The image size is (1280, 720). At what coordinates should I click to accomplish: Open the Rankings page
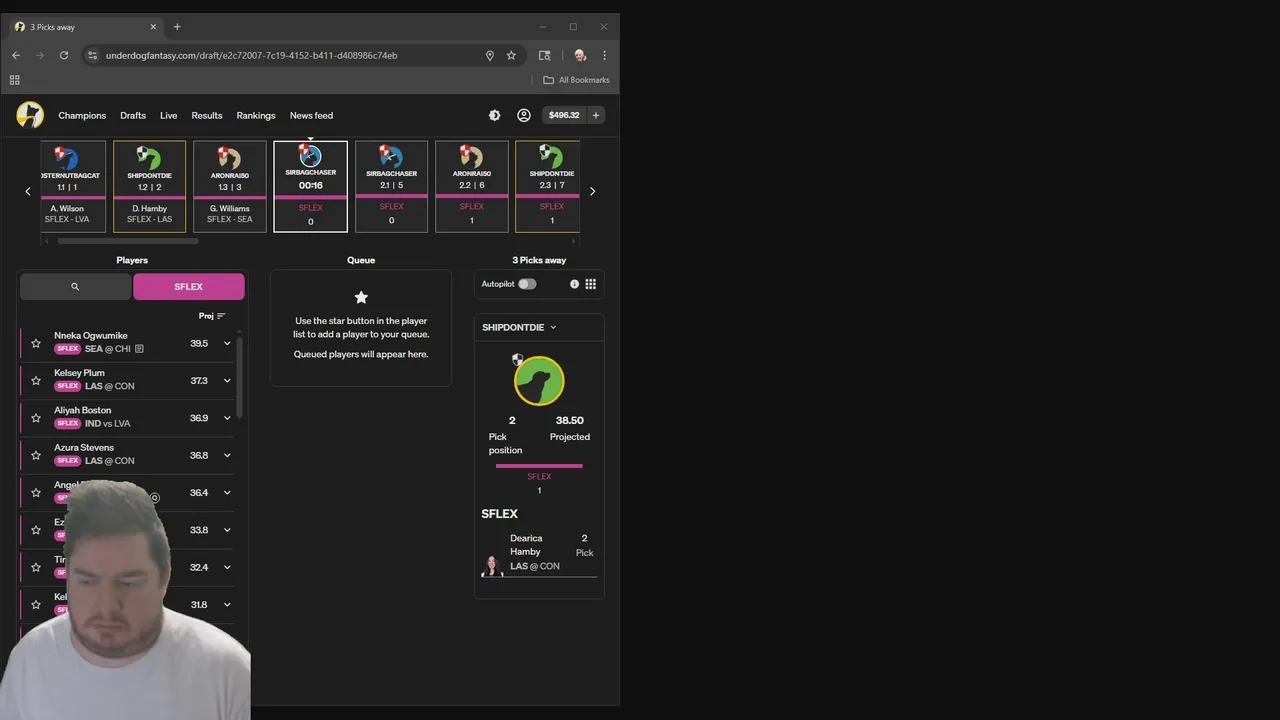pos(256,115)
